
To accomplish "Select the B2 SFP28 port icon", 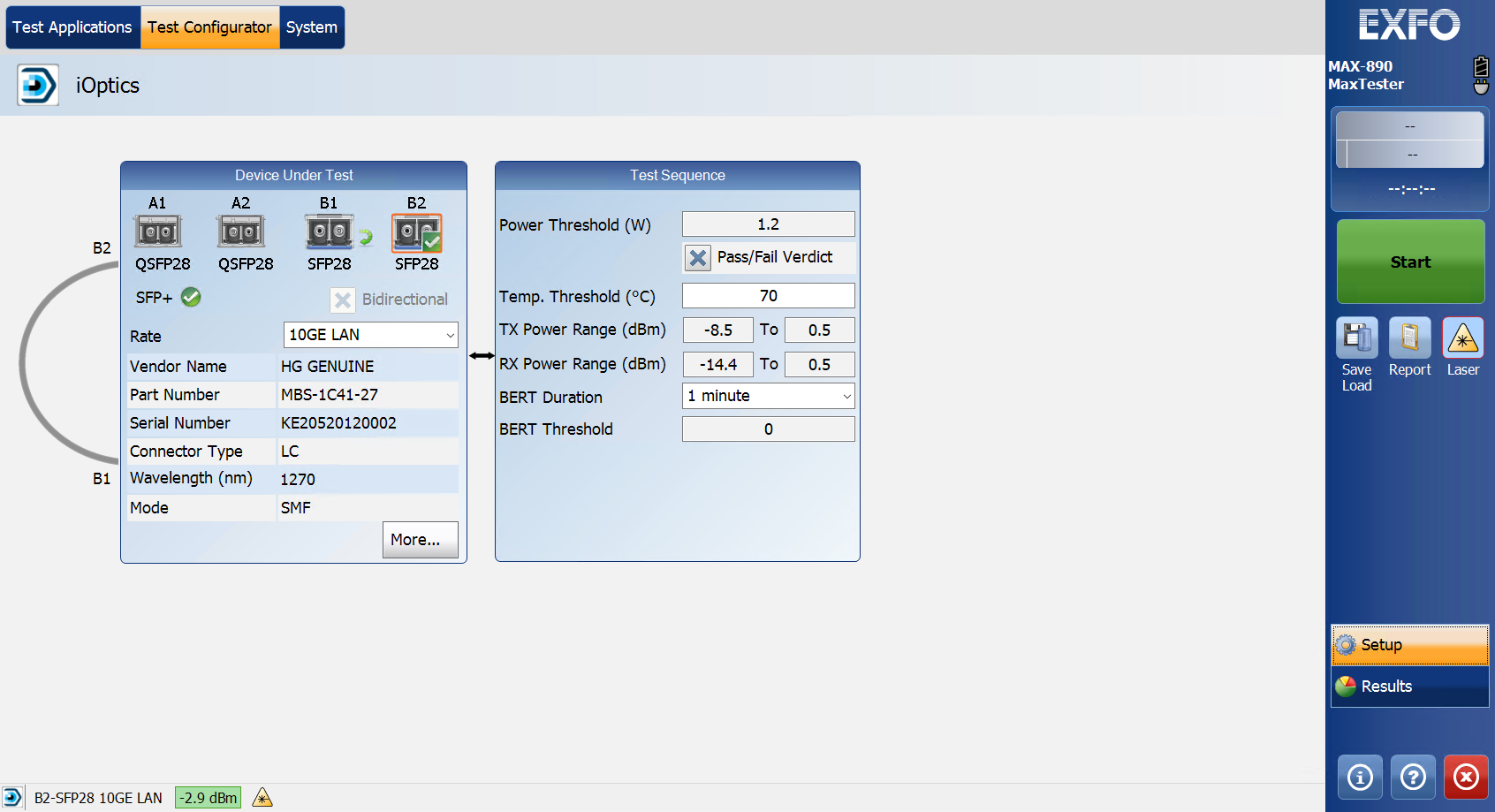I will 417,233.
